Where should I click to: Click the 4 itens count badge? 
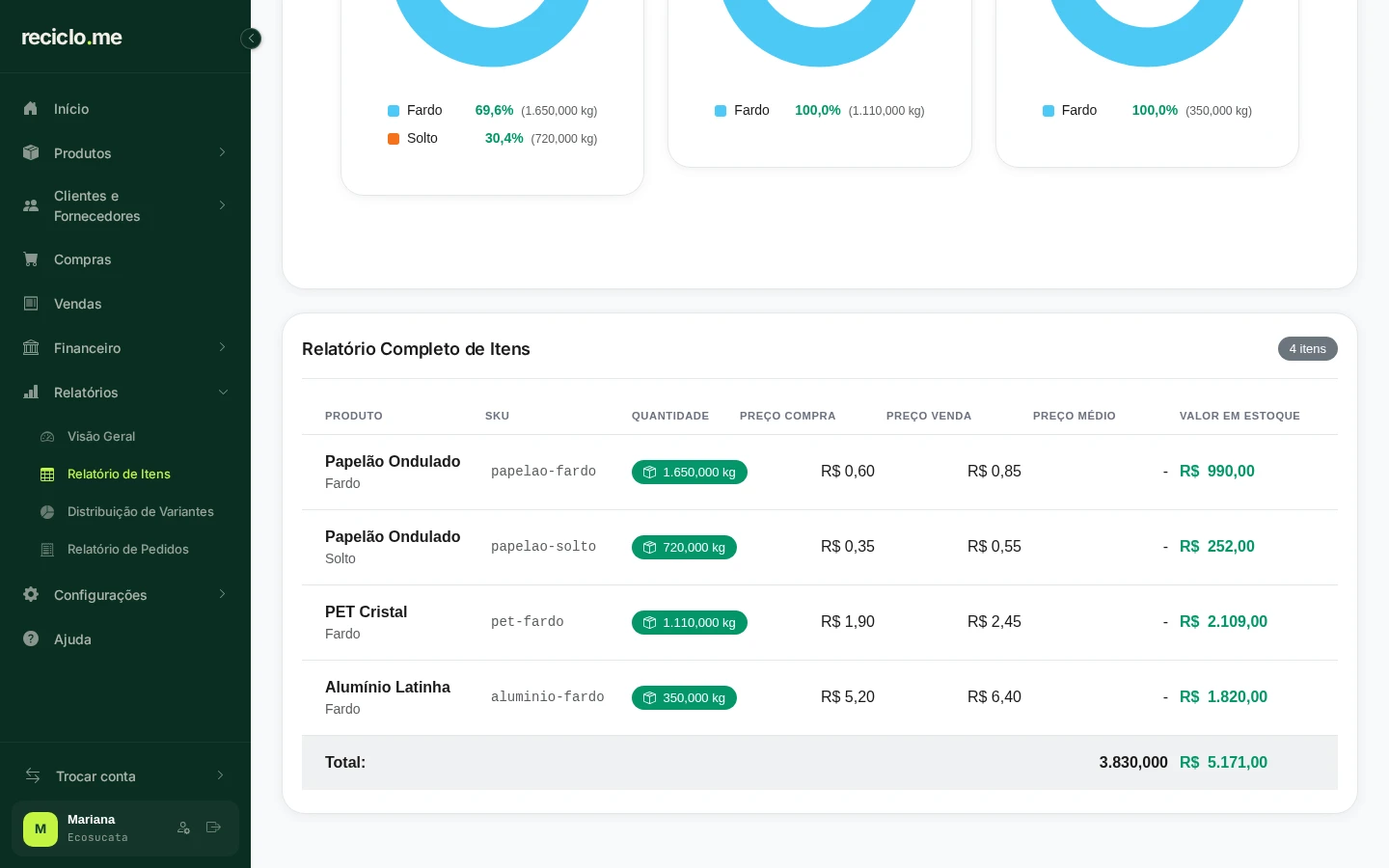click(1308, 349)
